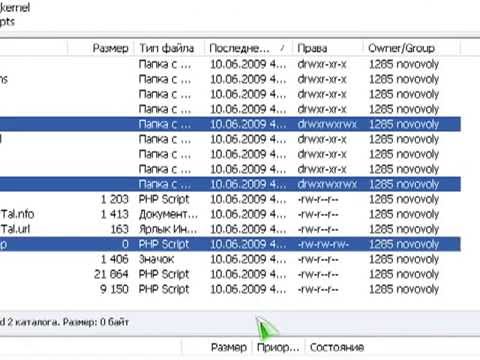Click the owner cell in the 9 150 row

point(404,289)
